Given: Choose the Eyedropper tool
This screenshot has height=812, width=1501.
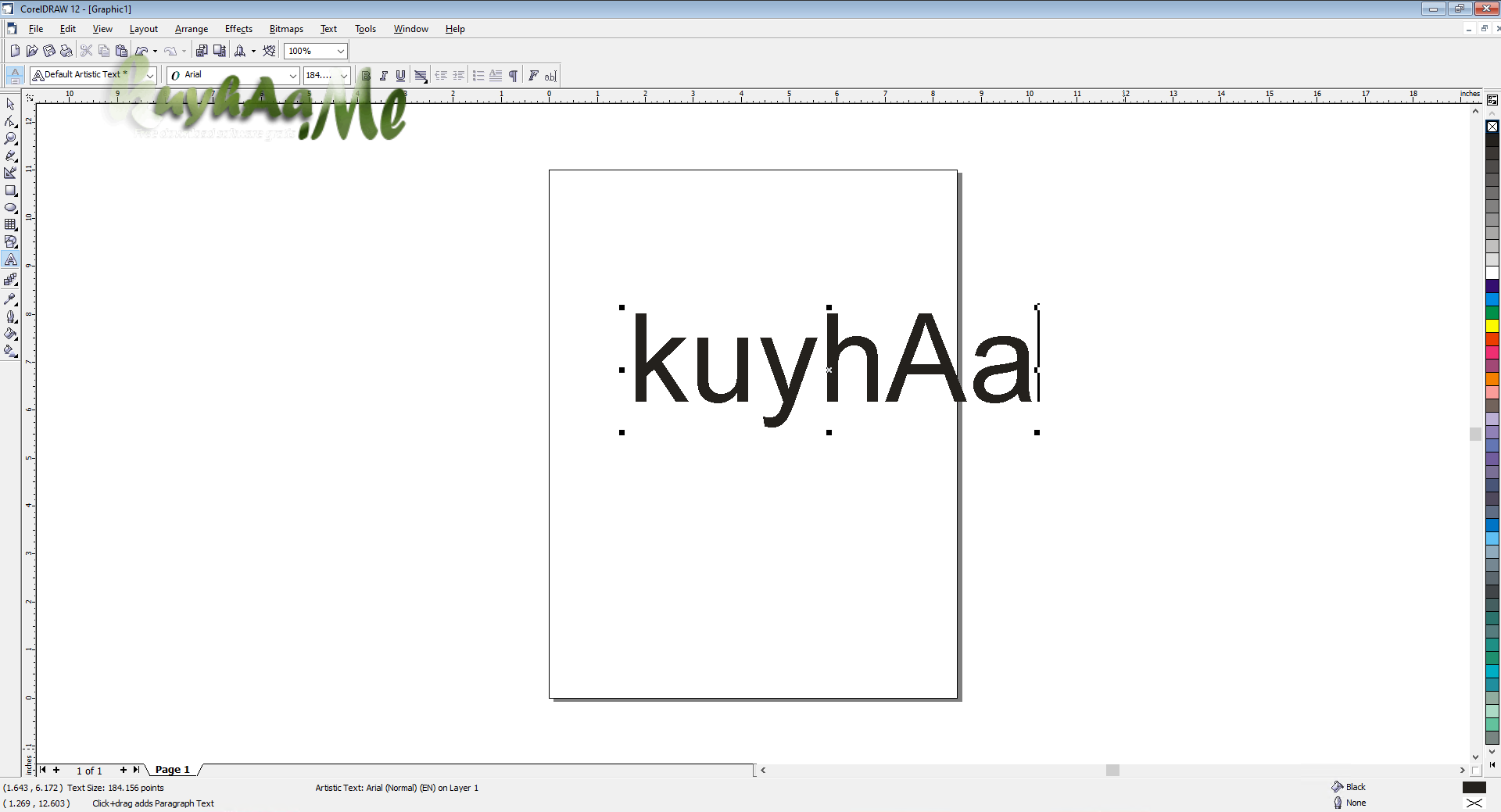Looking at the screenshot, I should pos(10,299).
